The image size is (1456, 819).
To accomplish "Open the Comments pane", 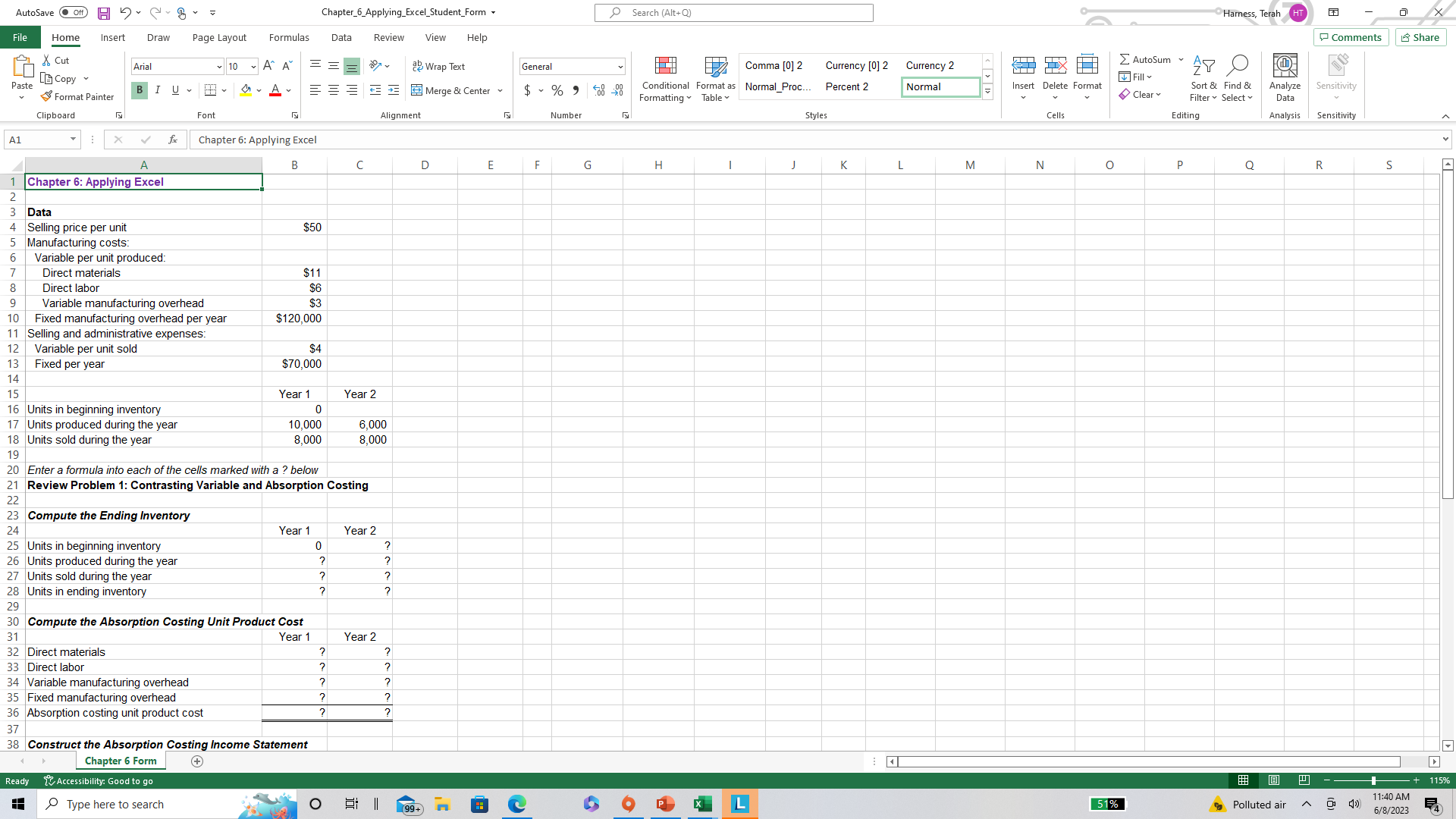I will click(x=1351, y=36).
